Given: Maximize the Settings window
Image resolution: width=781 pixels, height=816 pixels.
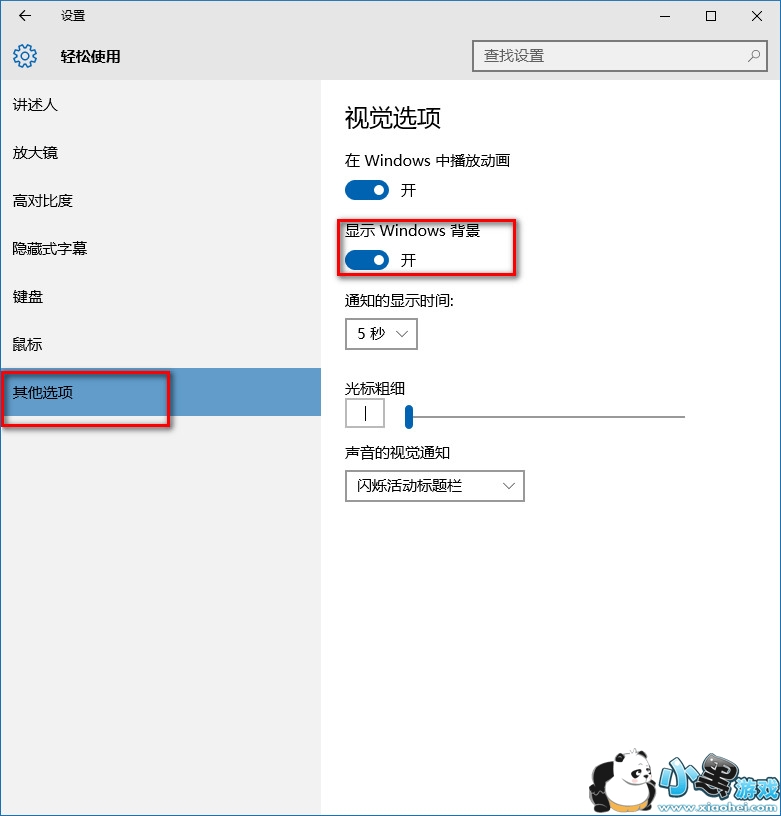Looking at the screenshot, I should 710,16.
